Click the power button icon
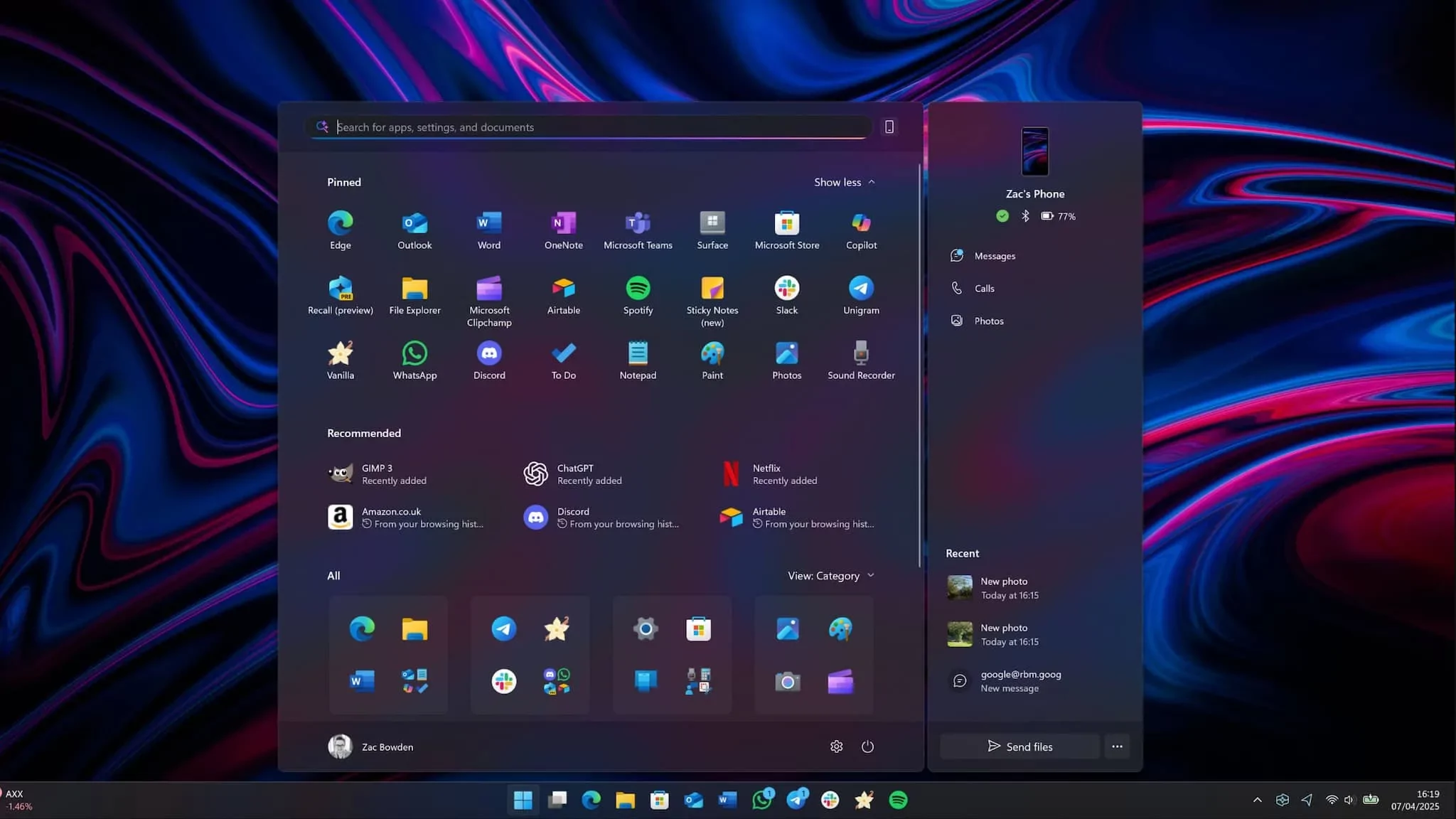Screen dimensions: 1456x819 (x=867, y=746)
